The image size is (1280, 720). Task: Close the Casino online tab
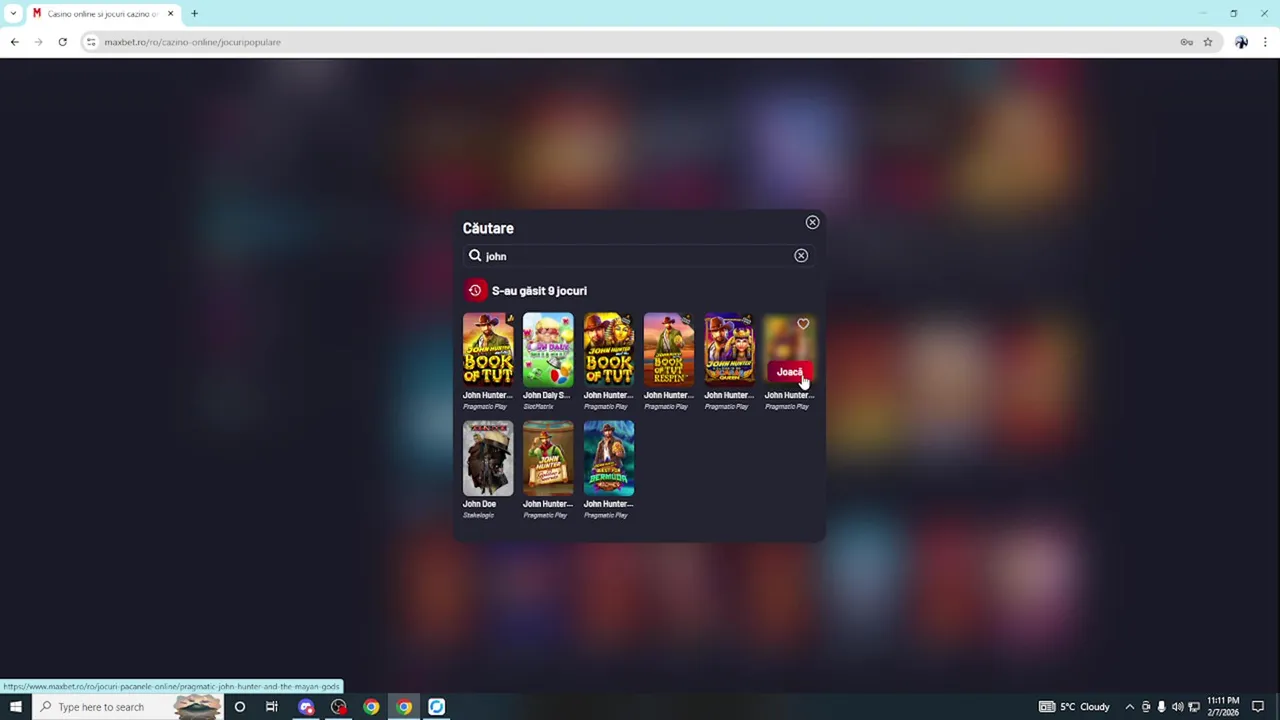[x=170, y=14]
